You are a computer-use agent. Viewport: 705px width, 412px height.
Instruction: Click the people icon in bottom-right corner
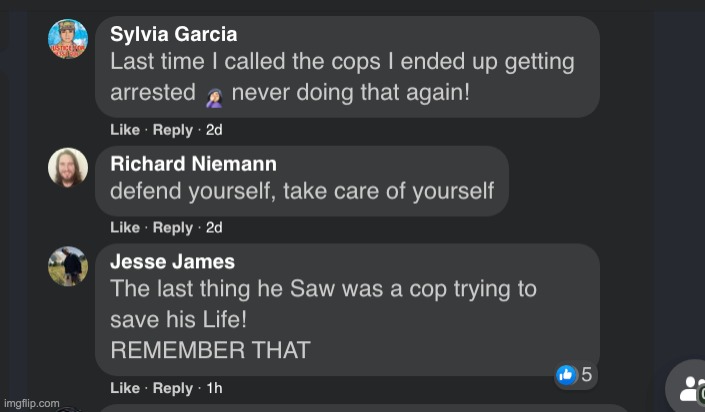pyautogui.click(x=691, y=389)
